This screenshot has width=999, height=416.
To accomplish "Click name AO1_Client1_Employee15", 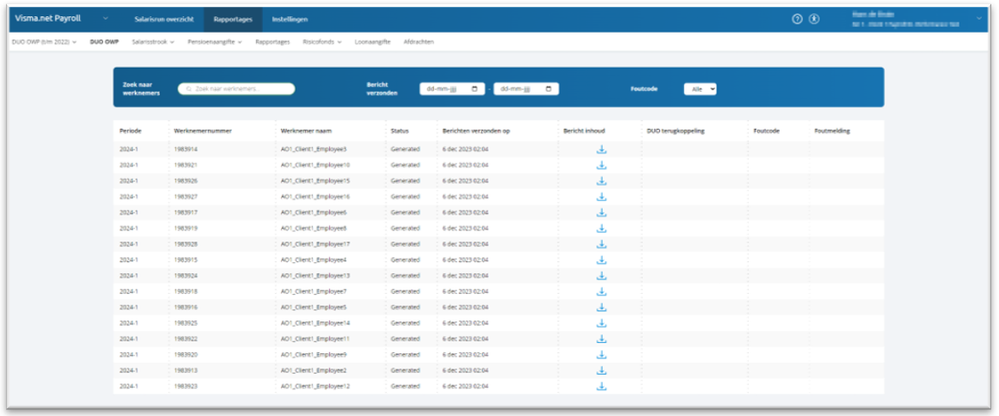I will click(x=315, y=181).
